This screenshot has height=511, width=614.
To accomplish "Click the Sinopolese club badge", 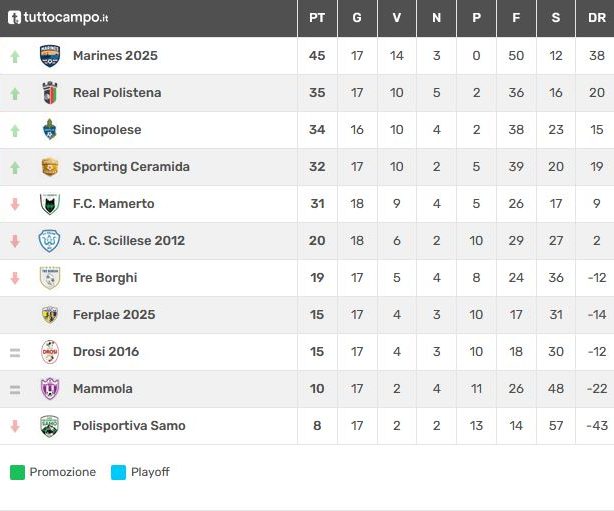I will [x=49, y=130].
